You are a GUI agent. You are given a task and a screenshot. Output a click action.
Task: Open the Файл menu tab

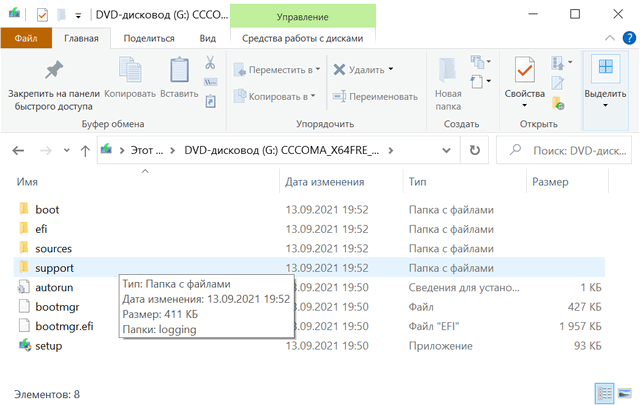[26, 38]
